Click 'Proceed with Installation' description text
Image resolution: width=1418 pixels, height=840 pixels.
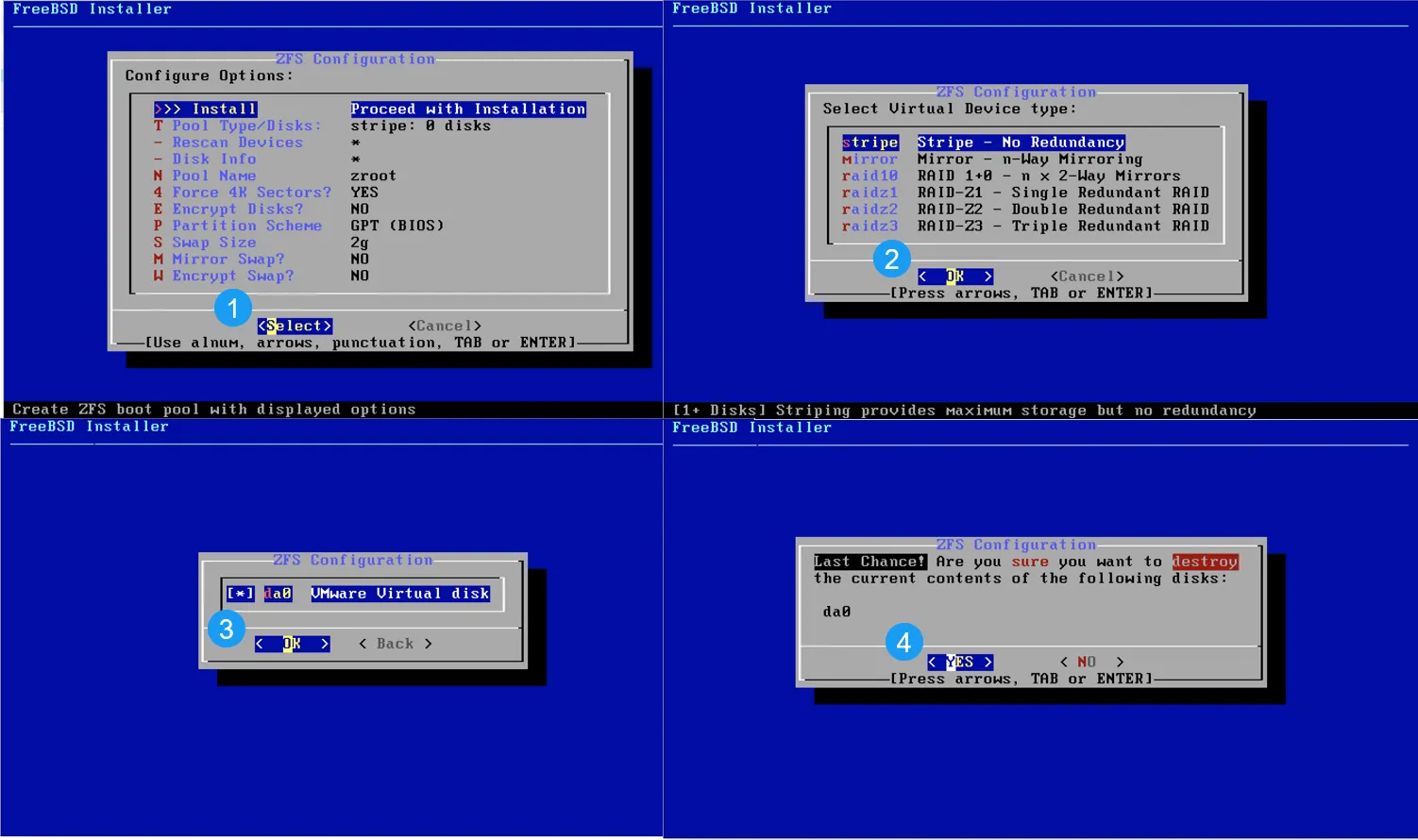468,109
